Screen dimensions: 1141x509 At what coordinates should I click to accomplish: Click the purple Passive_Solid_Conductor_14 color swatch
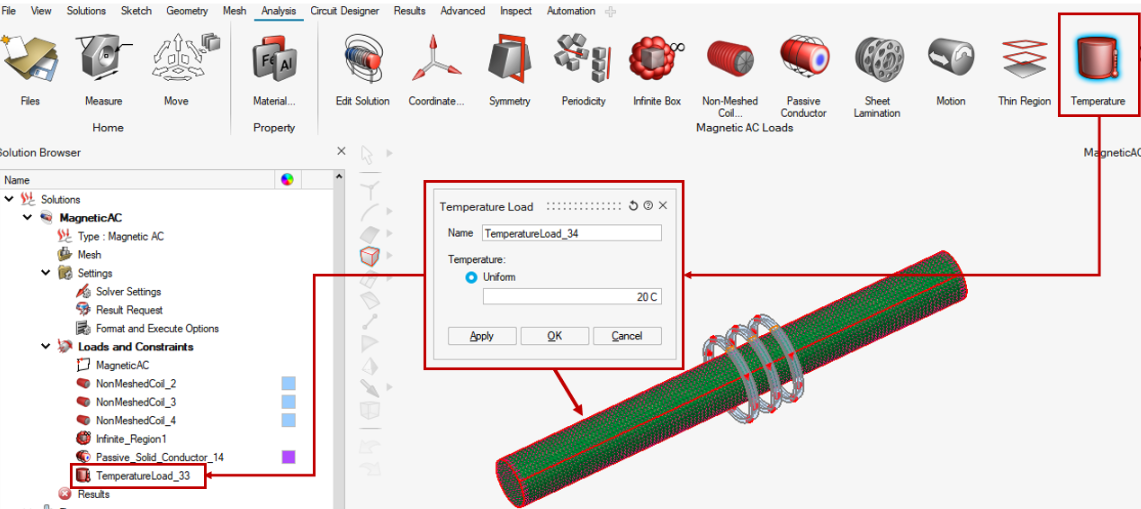(288, 457)
